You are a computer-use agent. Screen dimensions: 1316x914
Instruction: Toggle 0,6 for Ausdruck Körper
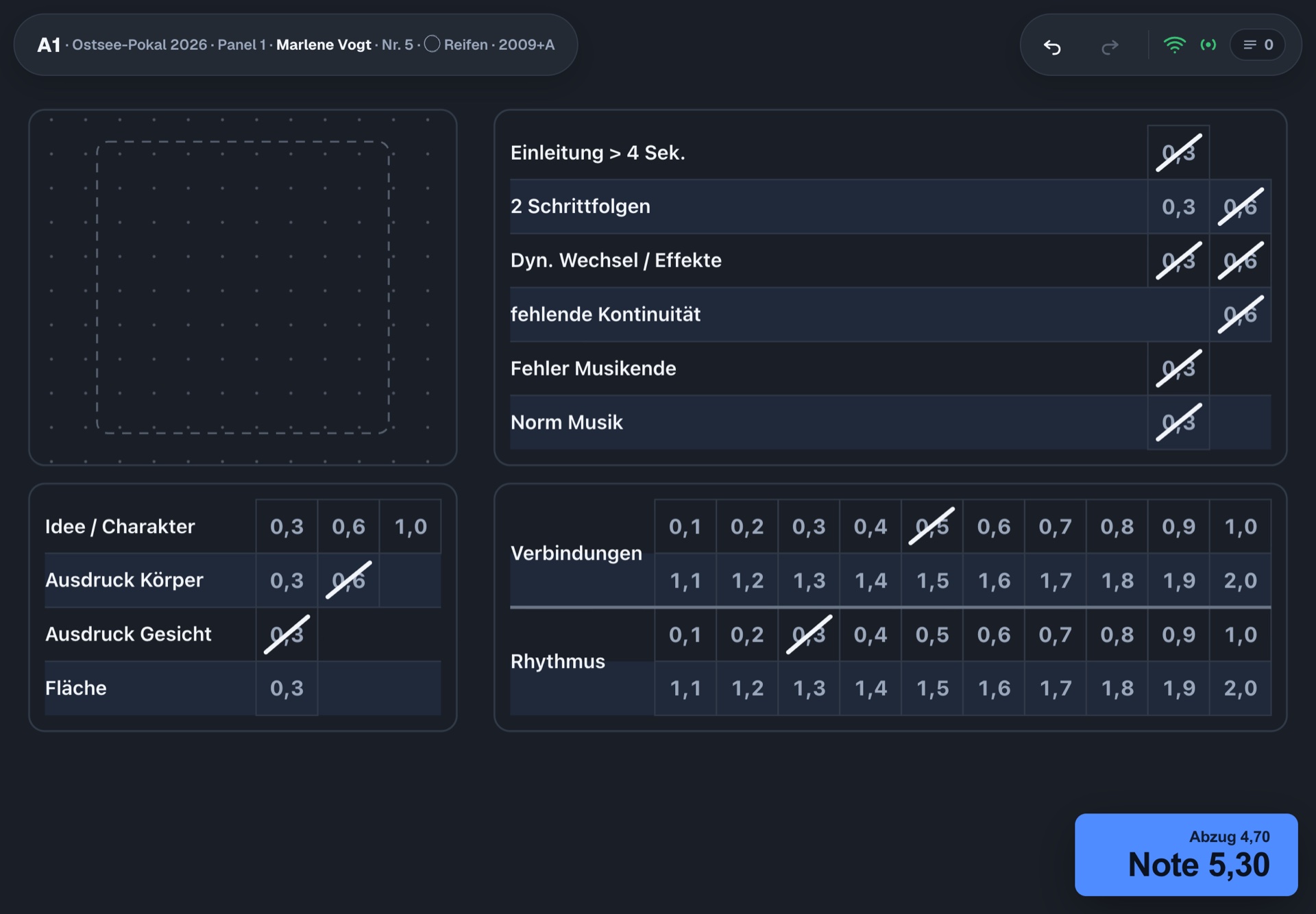tap(348, 580)
